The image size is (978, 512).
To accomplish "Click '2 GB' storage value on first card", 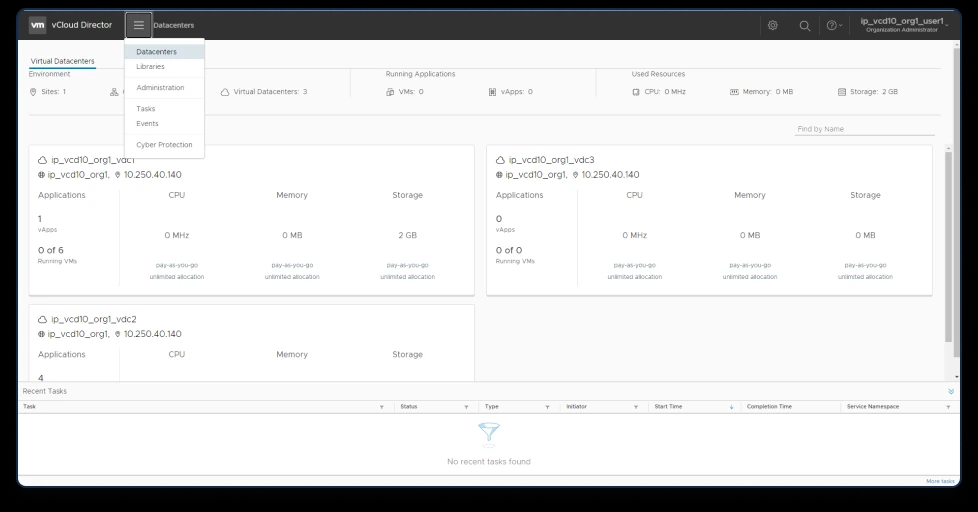I will tap(407, 235).
